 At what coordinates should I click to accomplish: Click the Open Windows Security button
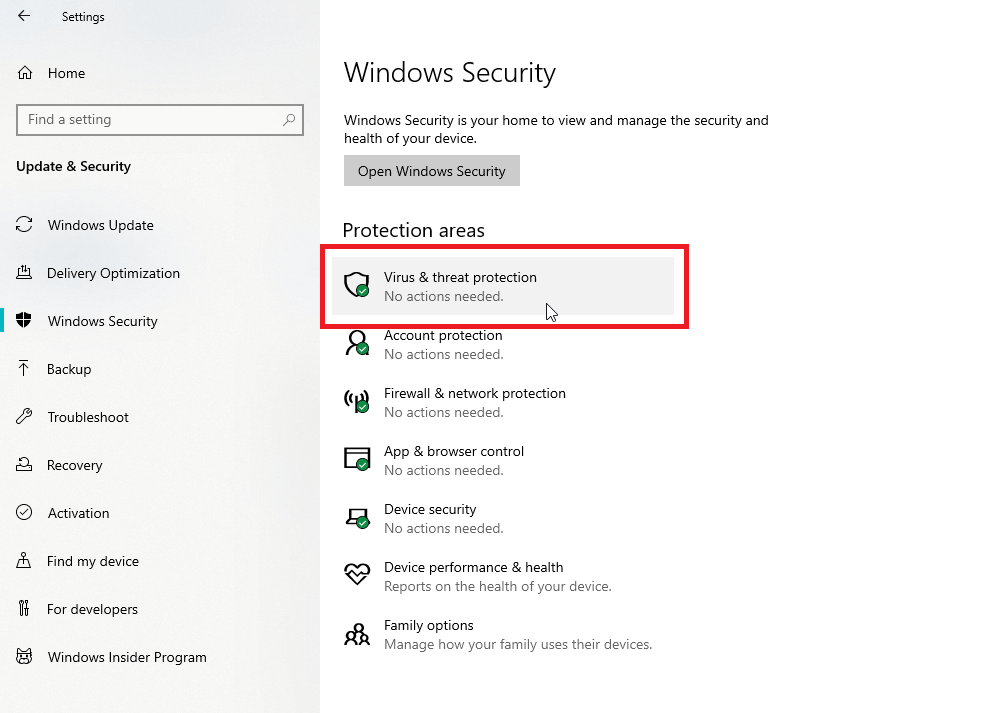click(432, 171)
